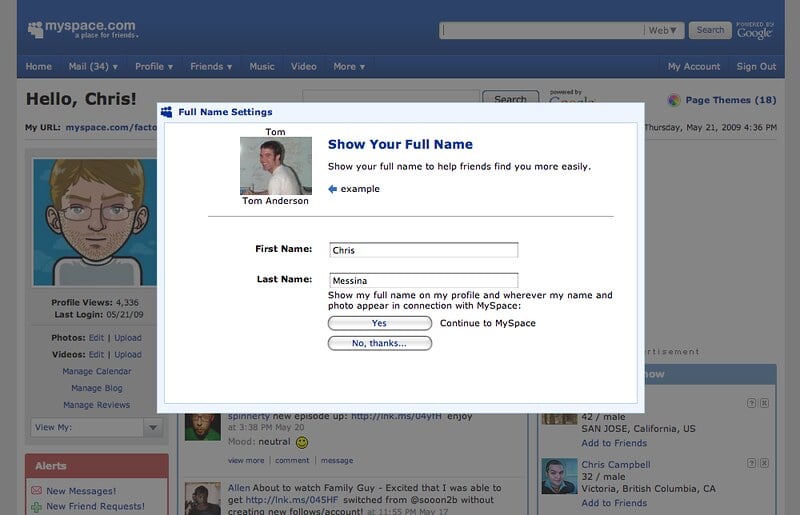
Task: Go to the Home tab
Action: click(x=38, y=66)
